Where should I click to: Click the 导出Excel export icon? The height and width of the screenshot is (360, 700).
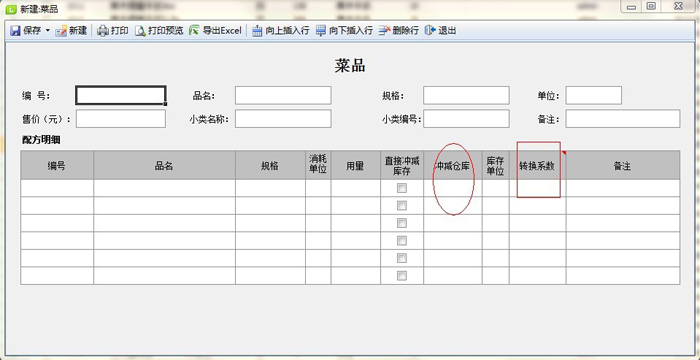194,31
